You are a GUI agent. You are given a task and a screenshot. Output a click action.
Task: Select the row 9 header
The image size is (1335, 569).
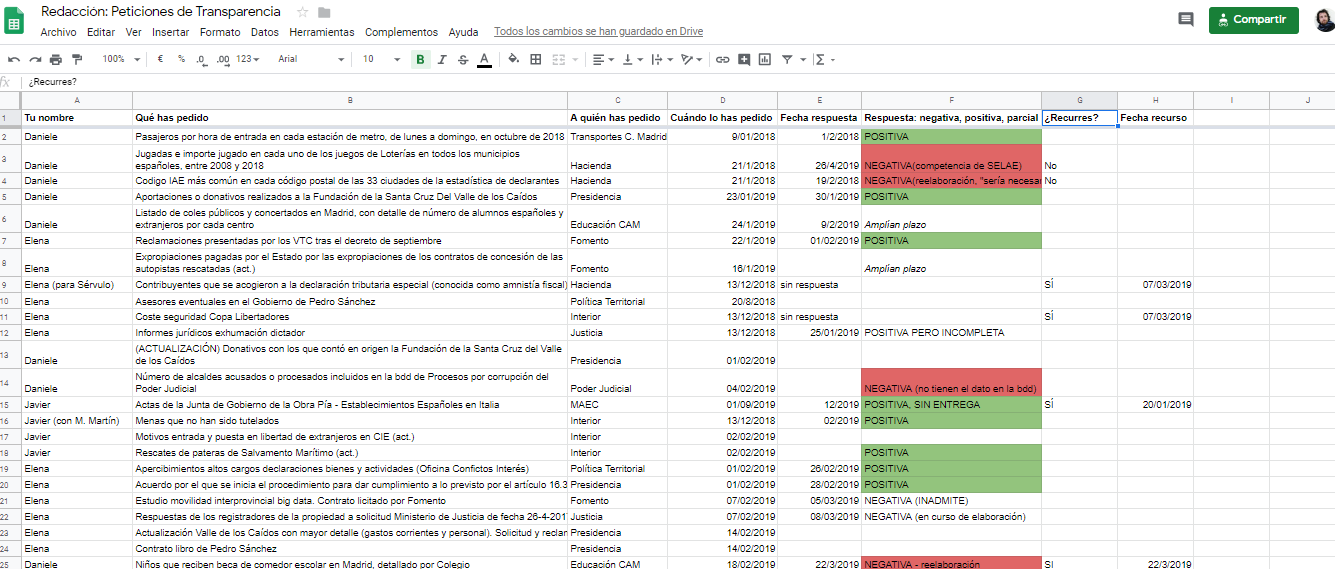10,285
